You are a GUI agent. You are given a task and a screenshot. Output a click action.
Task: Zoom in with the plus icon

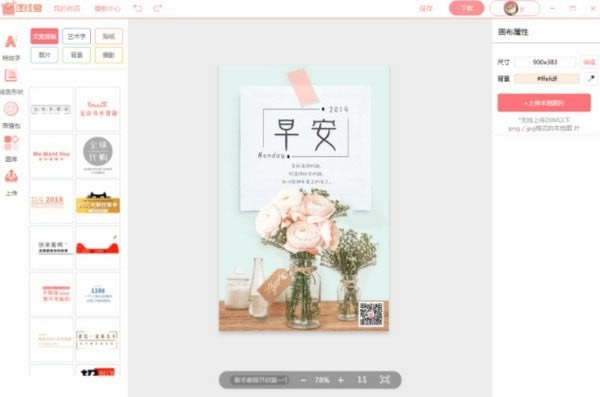click(x=341, y=380)
